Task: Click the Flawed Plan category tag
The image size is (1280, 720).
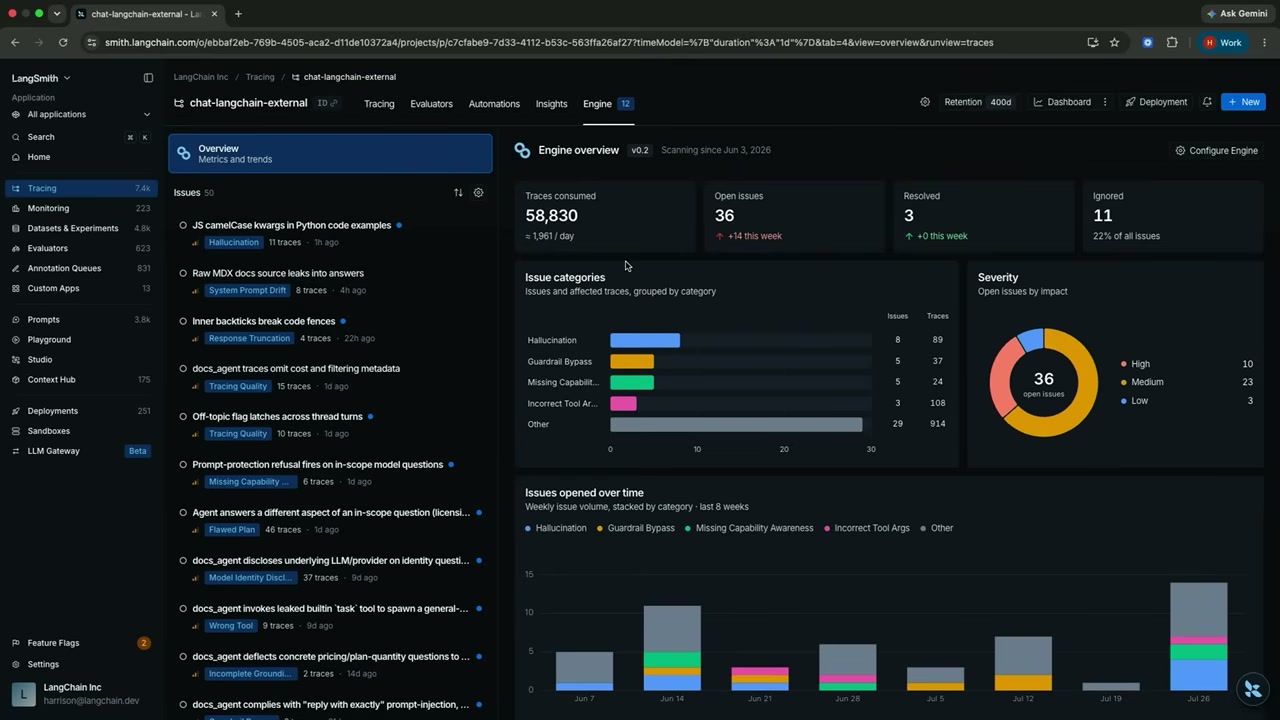Action: [232, 530]
